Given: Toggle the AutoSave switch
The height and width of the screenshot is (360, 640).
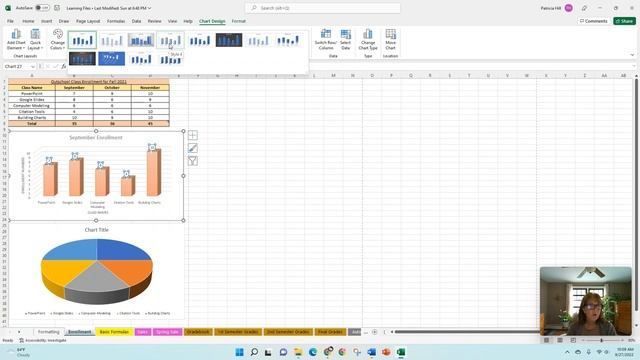Looking at the screenshot, I should 42,8.
